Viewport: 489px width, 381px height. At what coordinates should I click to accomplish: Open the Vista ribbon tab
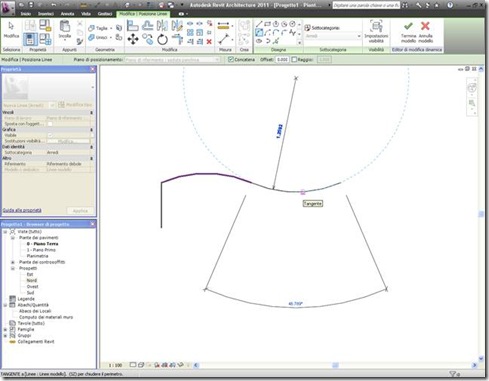click(86, 14)
